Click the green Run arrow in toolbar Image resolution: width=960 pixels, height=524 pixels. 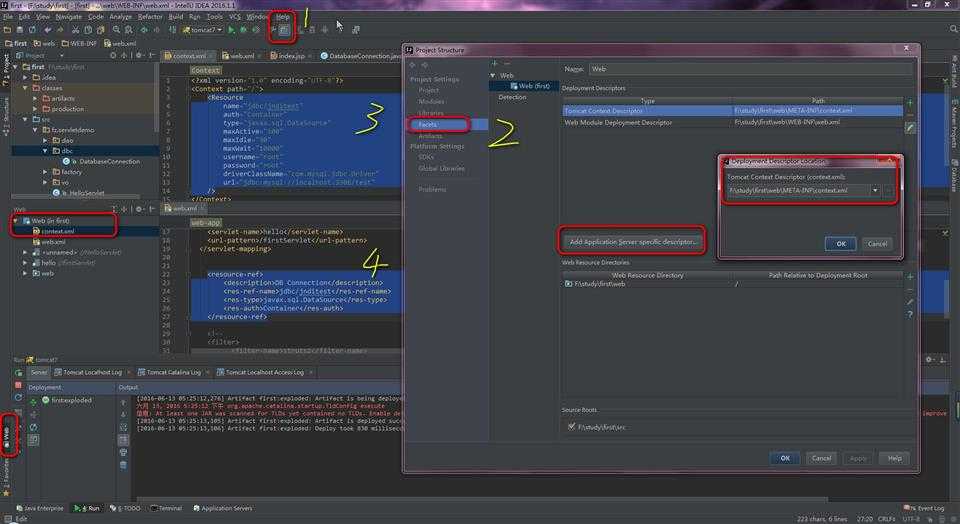pos(231,29)
